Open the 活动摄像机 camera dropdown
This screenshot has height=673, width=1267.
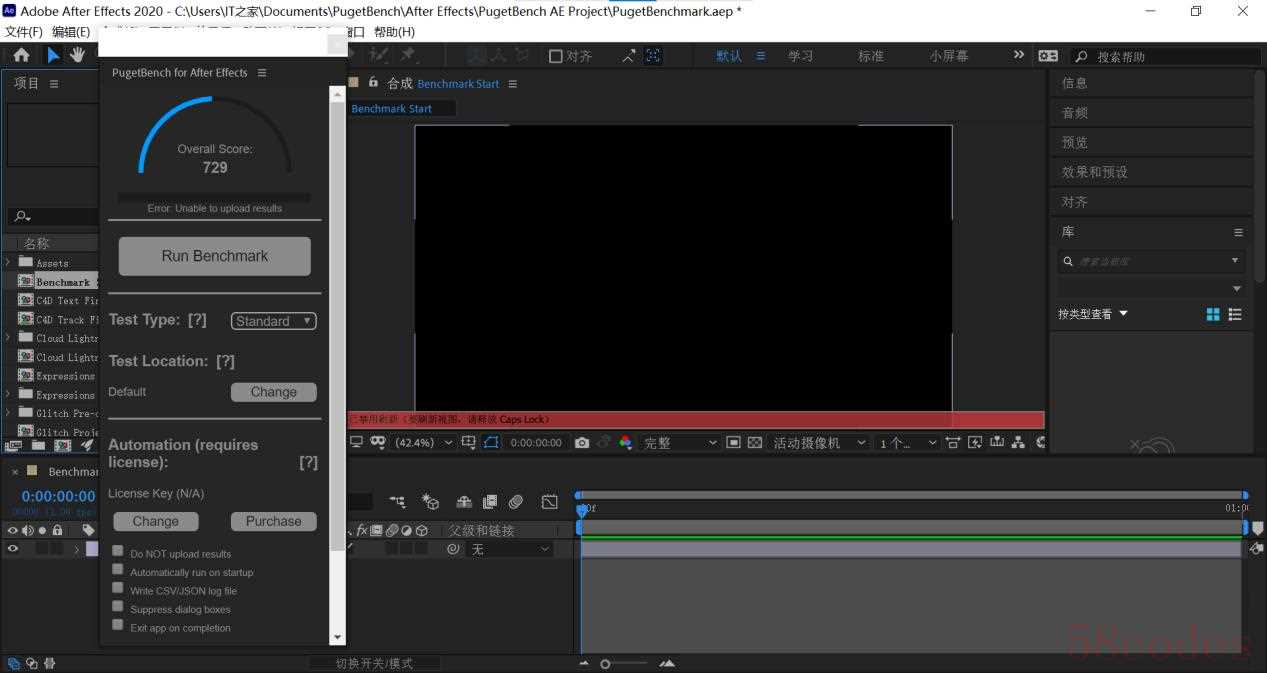coord(819,442)
